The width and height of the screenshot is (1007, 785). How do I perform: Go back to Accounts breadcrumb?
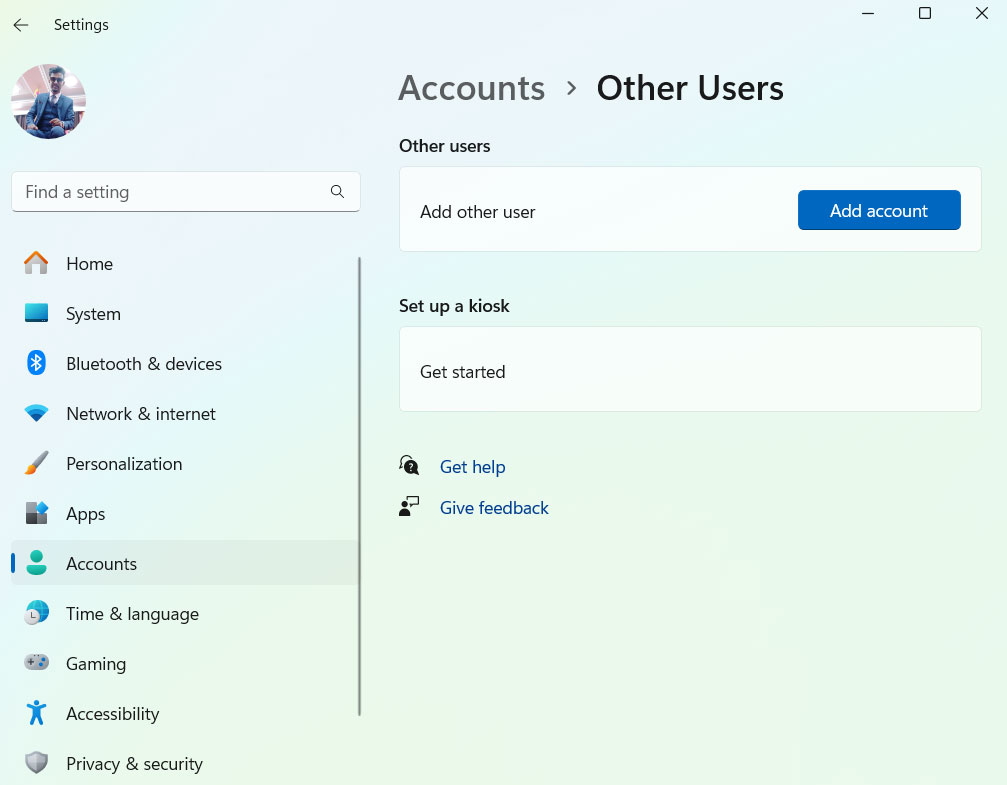471,88
